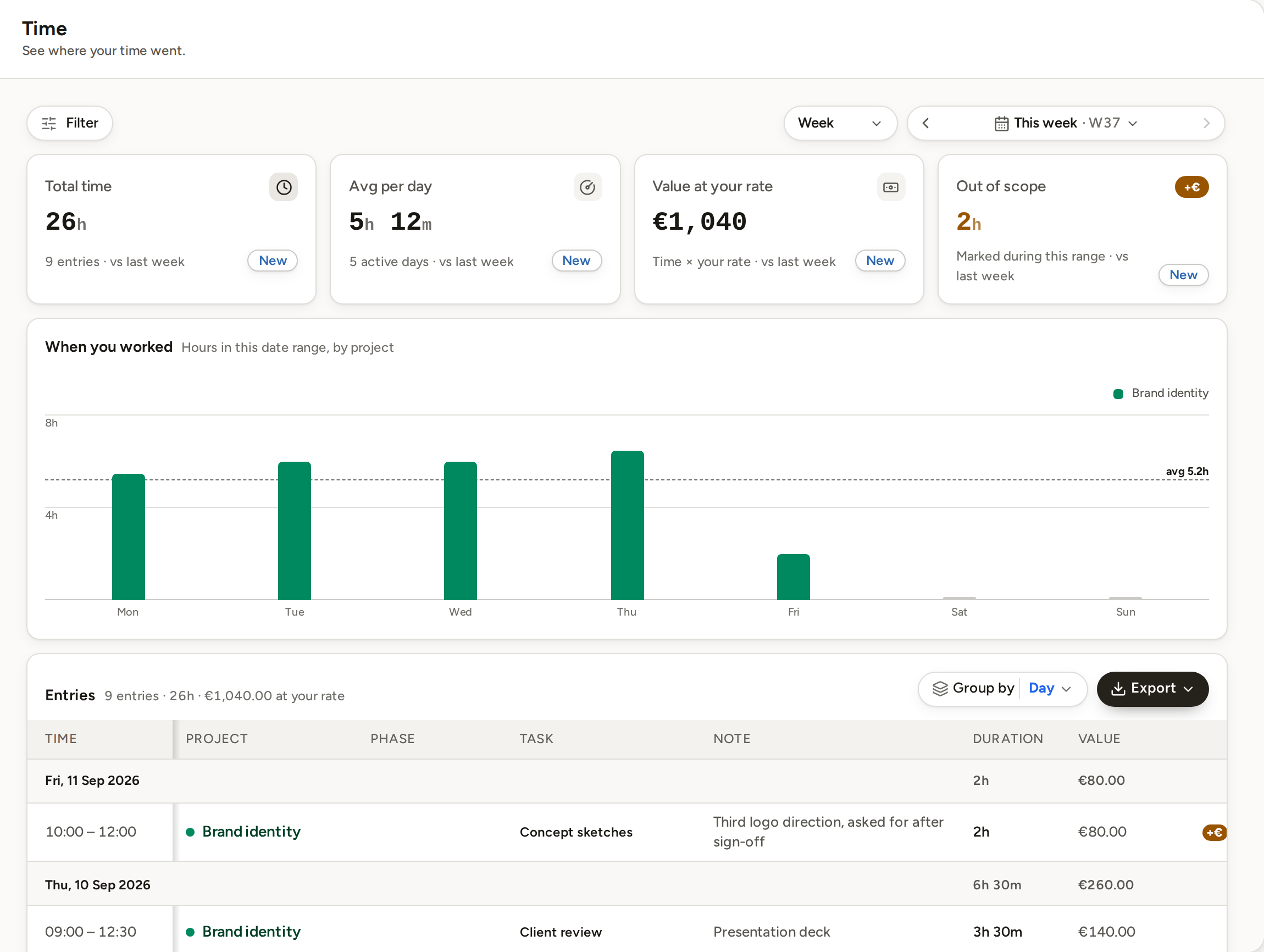Viewport: 1264px width, 952px height.
Task: Open Brand identity project in 09:00 – 12:30 entry
Action: point(251,932)
